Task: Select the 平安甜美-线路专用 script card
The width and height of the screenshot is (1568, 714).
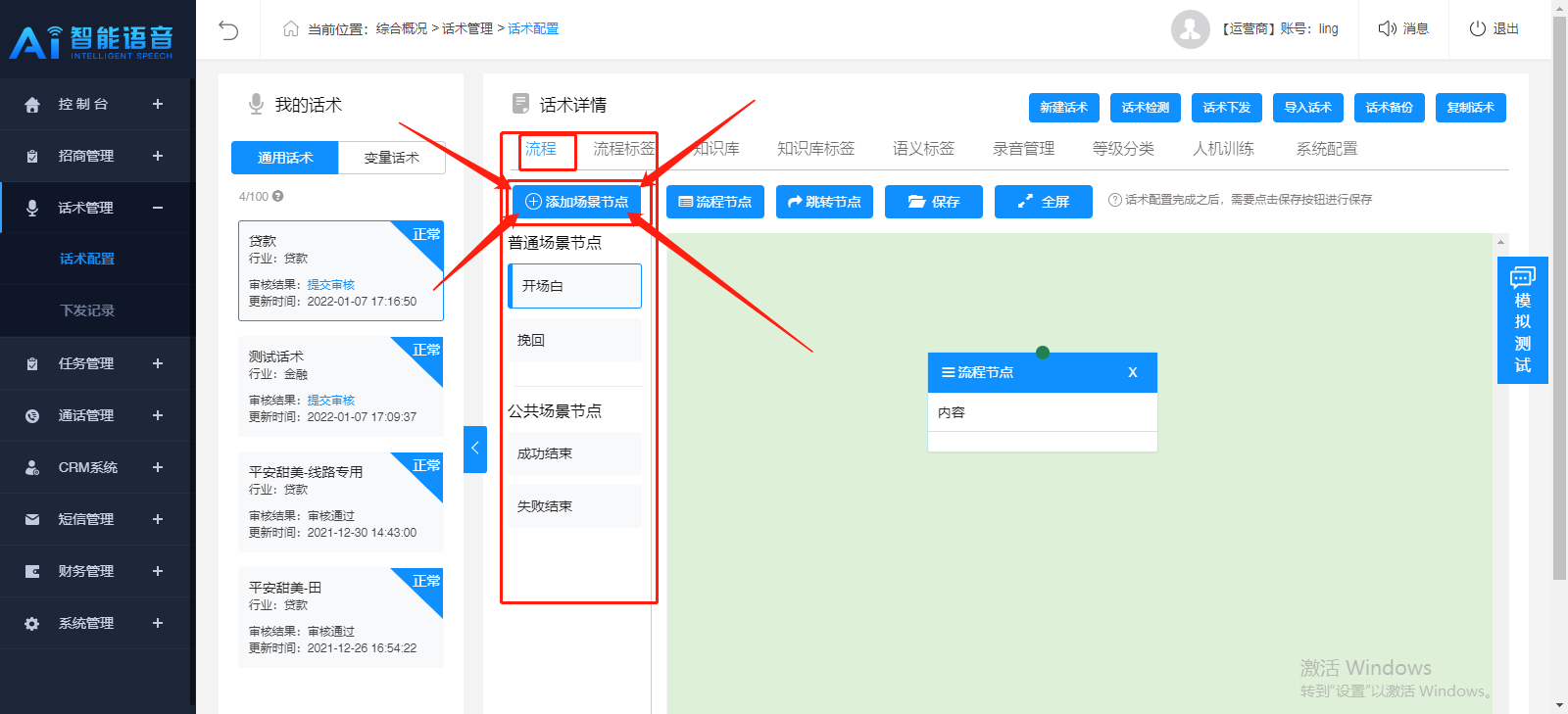Action: click(341, 502)
